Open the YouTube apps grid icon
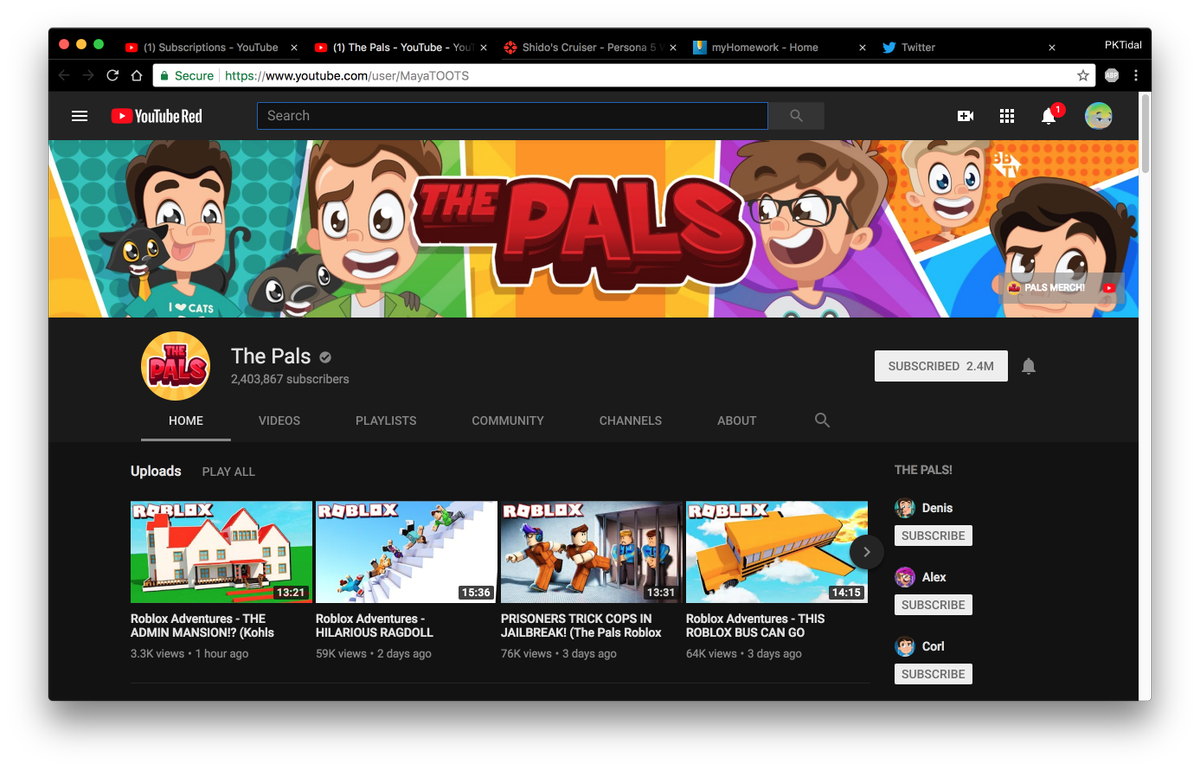Screen dimensions: 1200x770 (x=1007, y=116)
